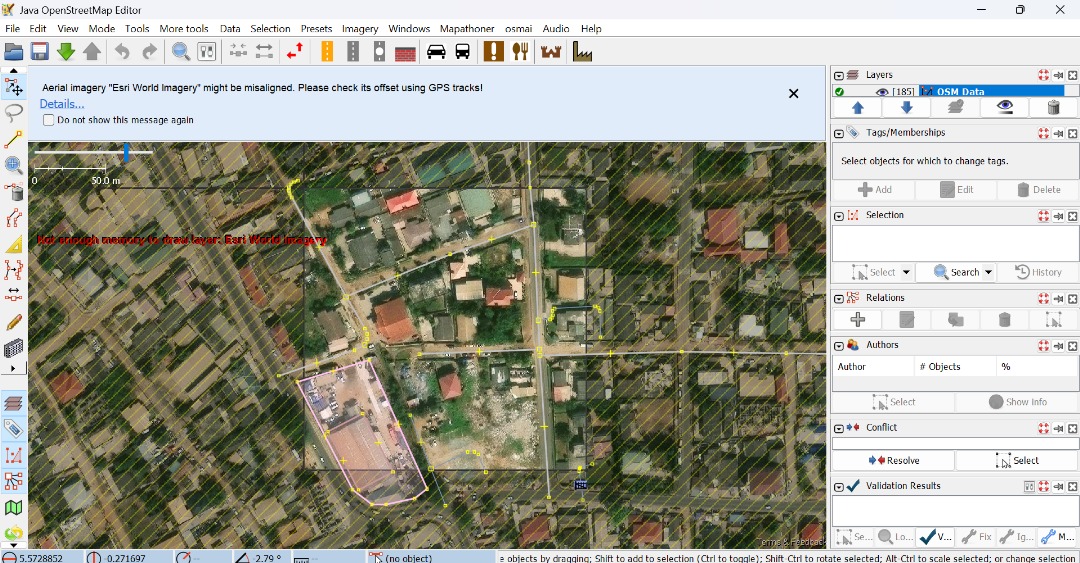Image resolution: width=1080 pixels, height=563 pixels.
Task: Open the factory man-made preset icon
Action: click(582, 52)
